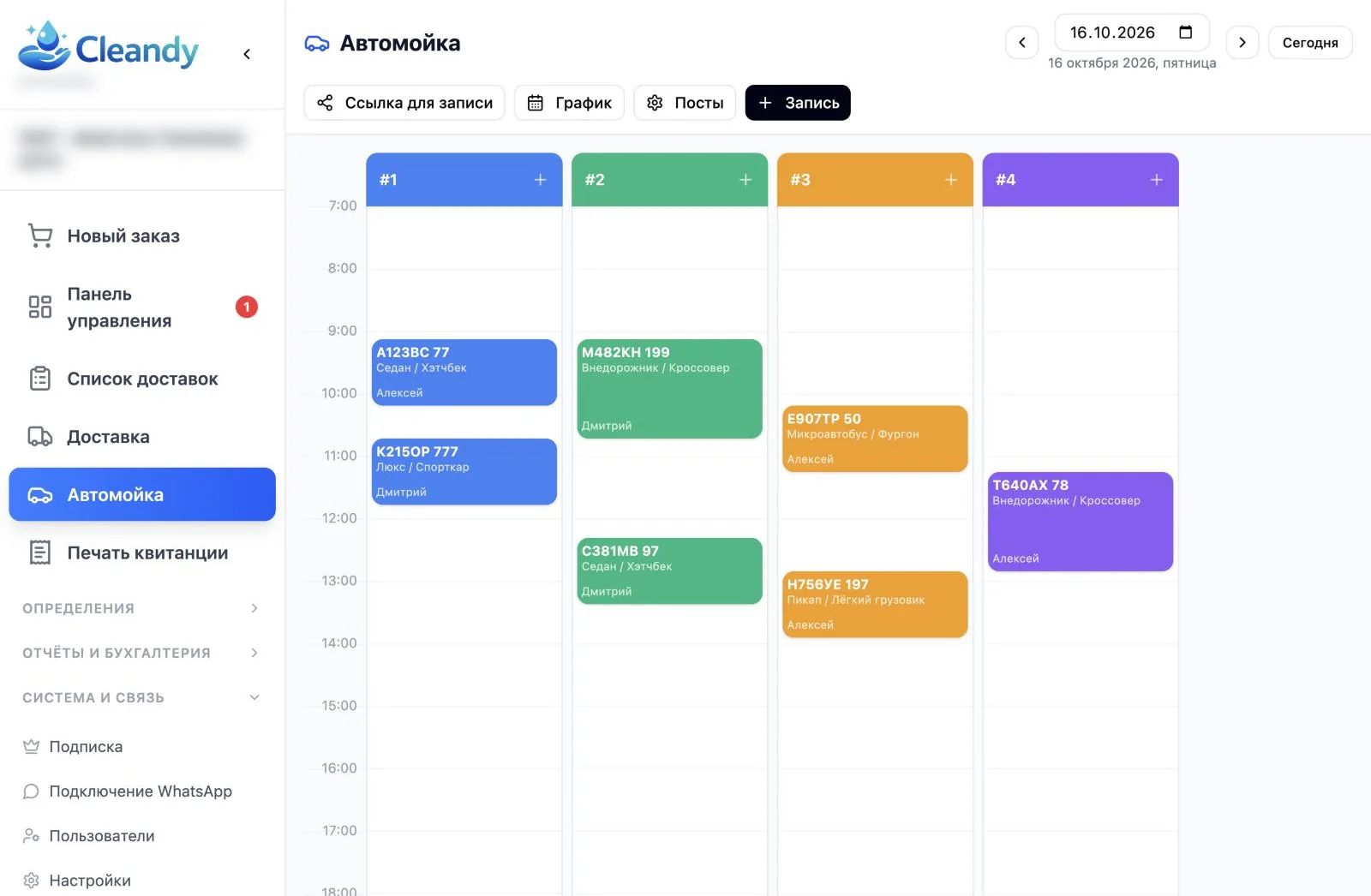Screen dimensions: 1371x896
Task: Expand the Определения section
Action: pos(141,608)
